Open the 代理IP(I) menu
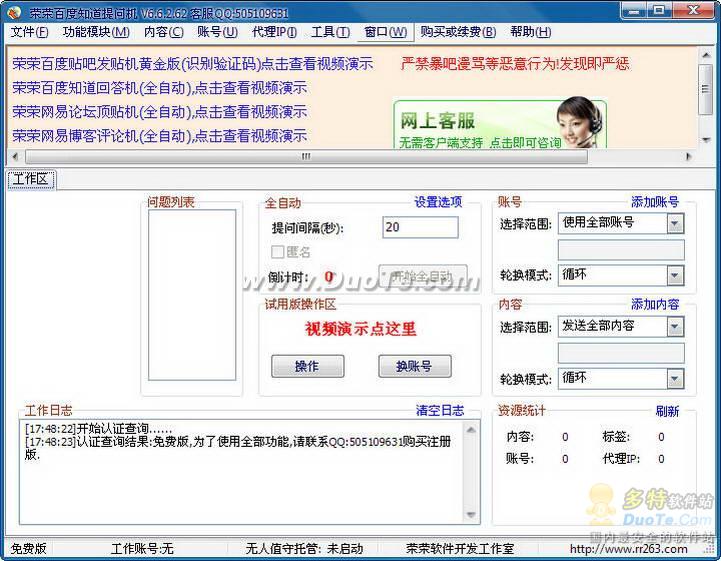Screen dimensions: 721x561 274,32
